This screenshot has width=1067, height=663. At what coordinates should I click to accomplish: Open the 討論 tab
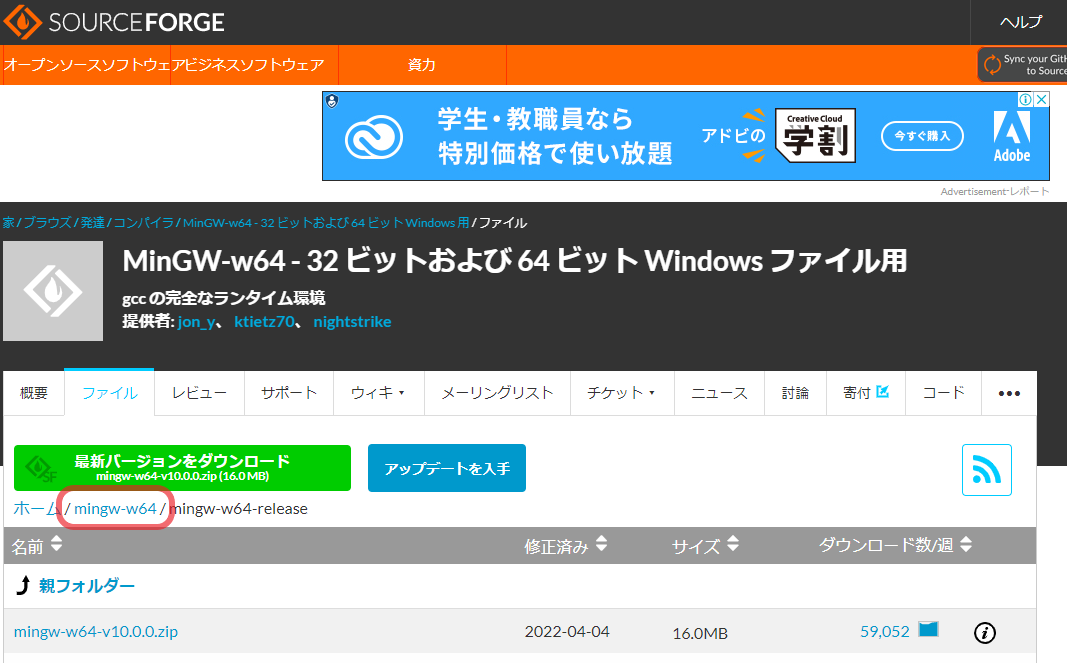[x=795, y=393]
